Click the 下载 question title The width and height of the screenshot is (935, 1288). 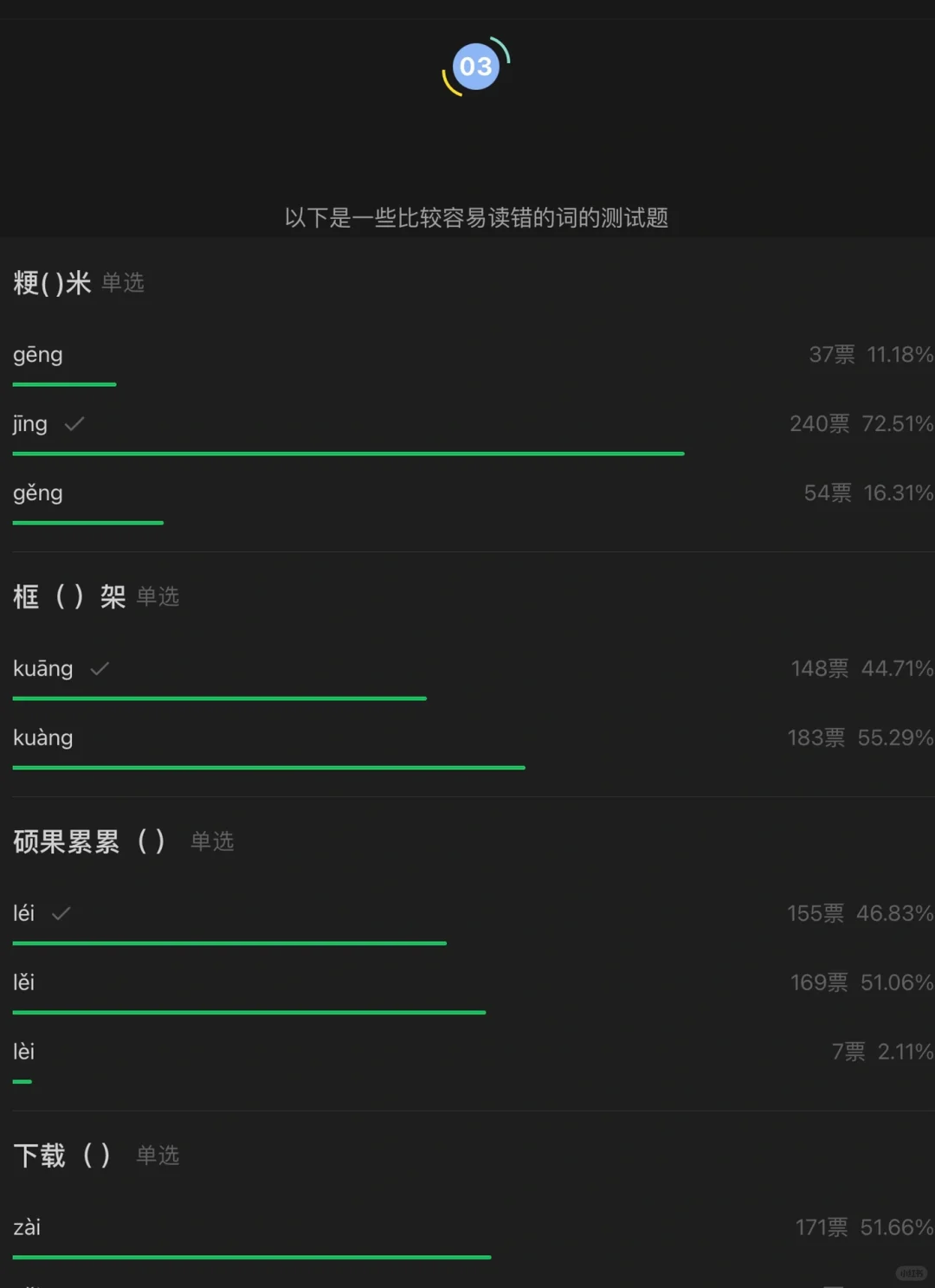[61, 1155]
